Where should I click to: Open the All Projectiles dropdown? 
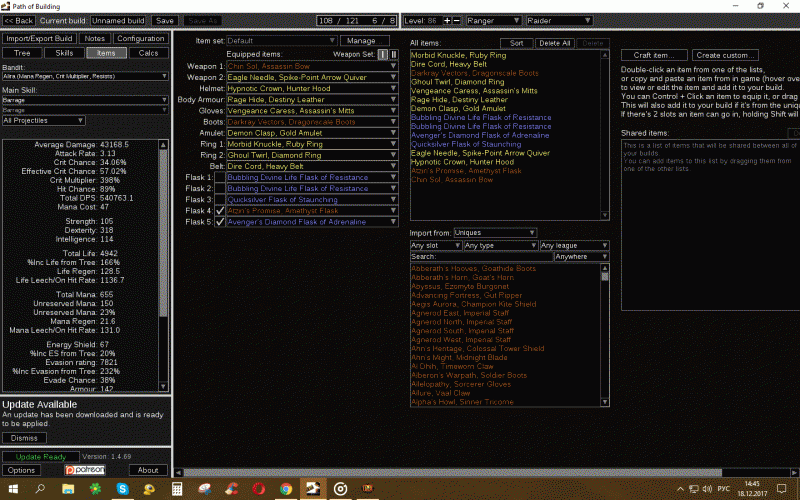(43, 120)
